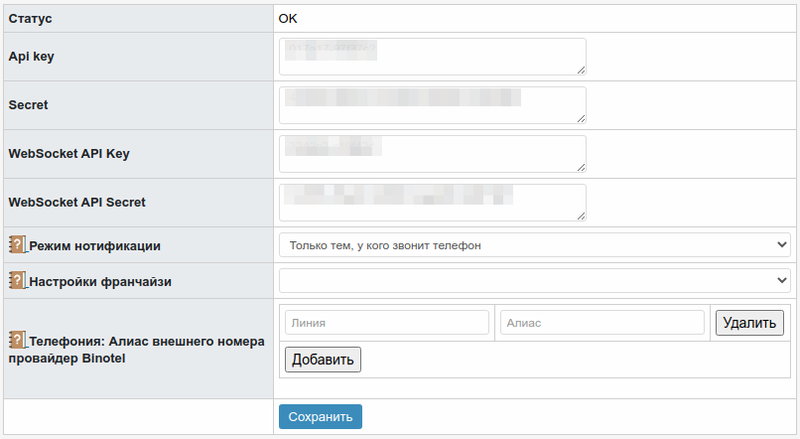Click the OK status value

click(288, 18)
